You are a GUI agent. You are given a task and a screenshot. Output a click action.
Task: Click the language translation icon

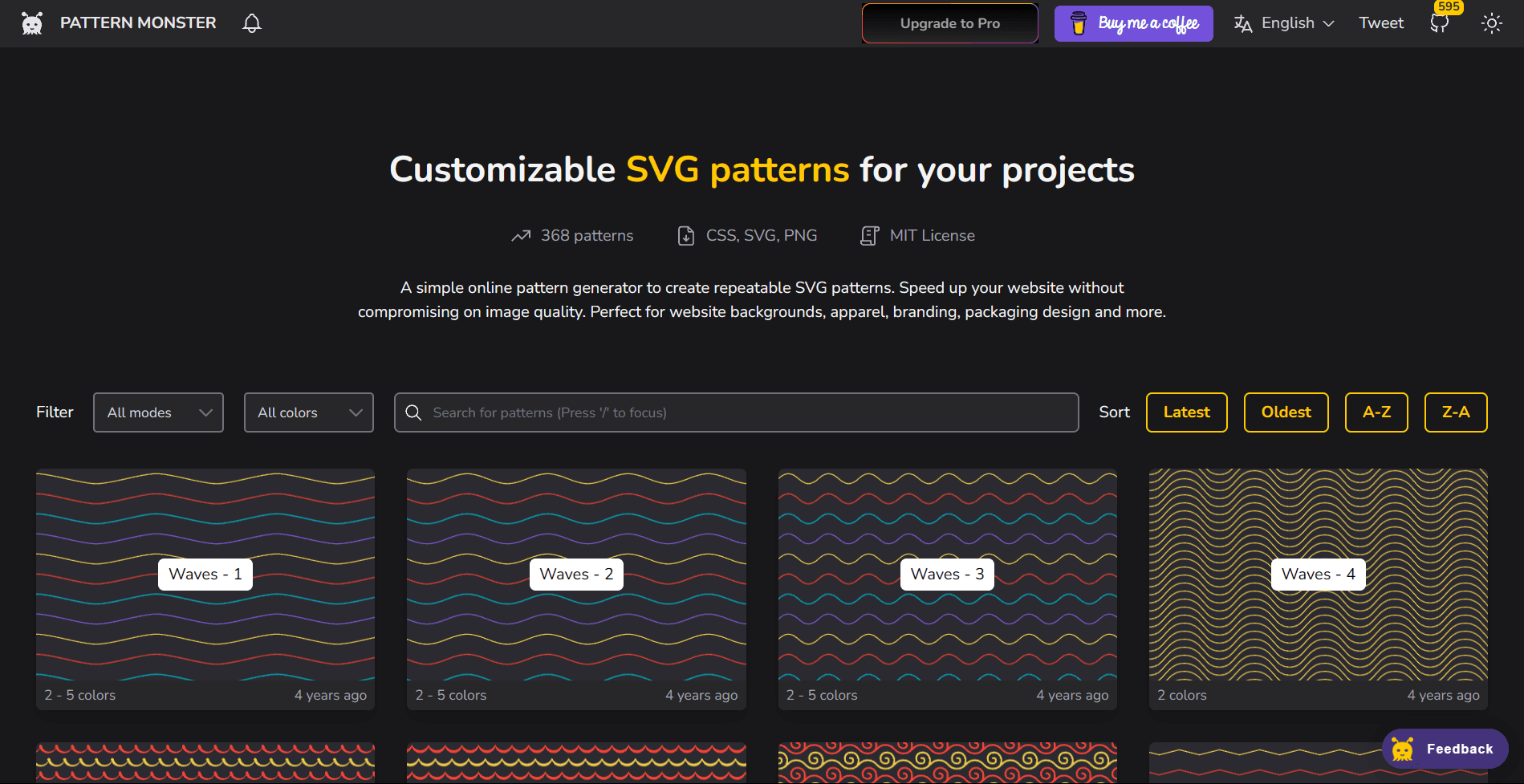tap(1242, 22)
